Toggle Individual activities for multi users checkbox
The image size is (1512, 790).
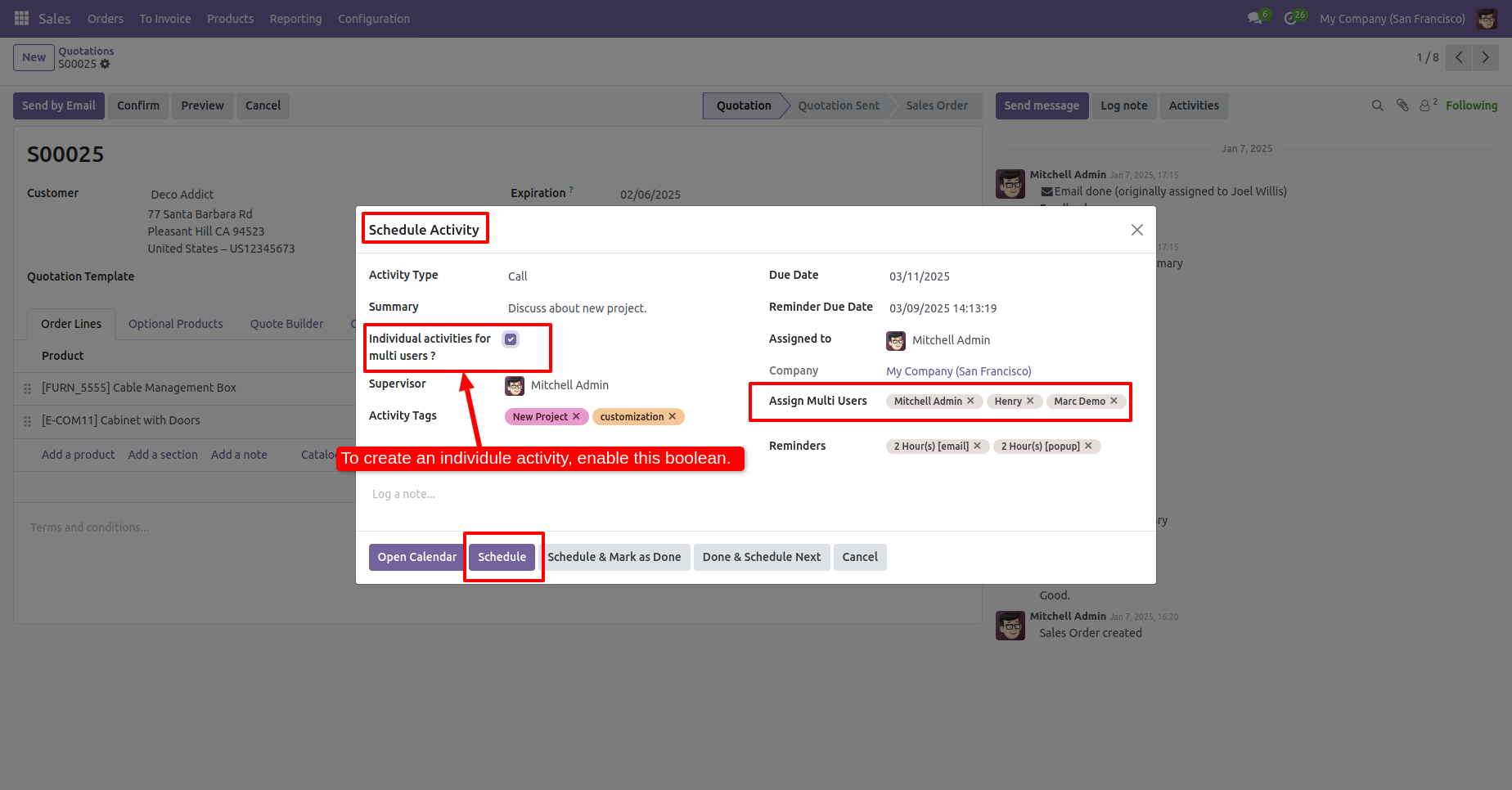tap(511, 339)
